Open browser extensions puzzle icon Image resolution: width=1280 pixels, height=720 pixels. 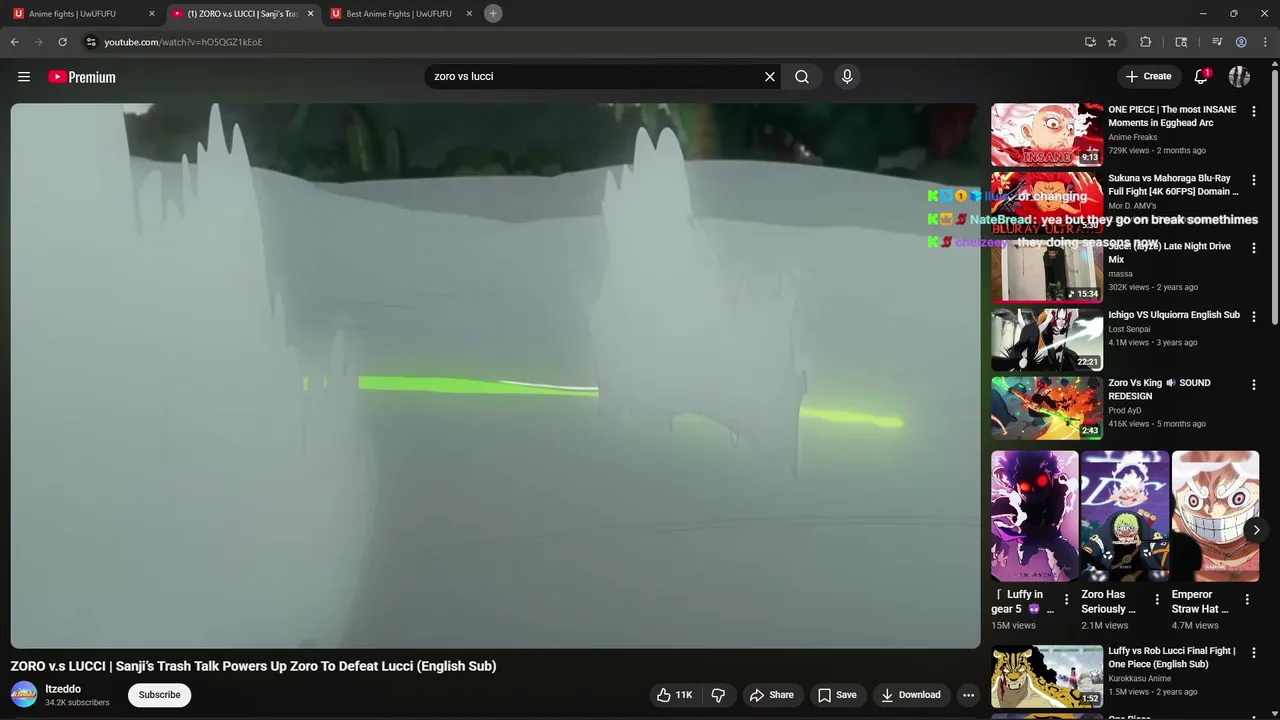(x=1146, y=42)
